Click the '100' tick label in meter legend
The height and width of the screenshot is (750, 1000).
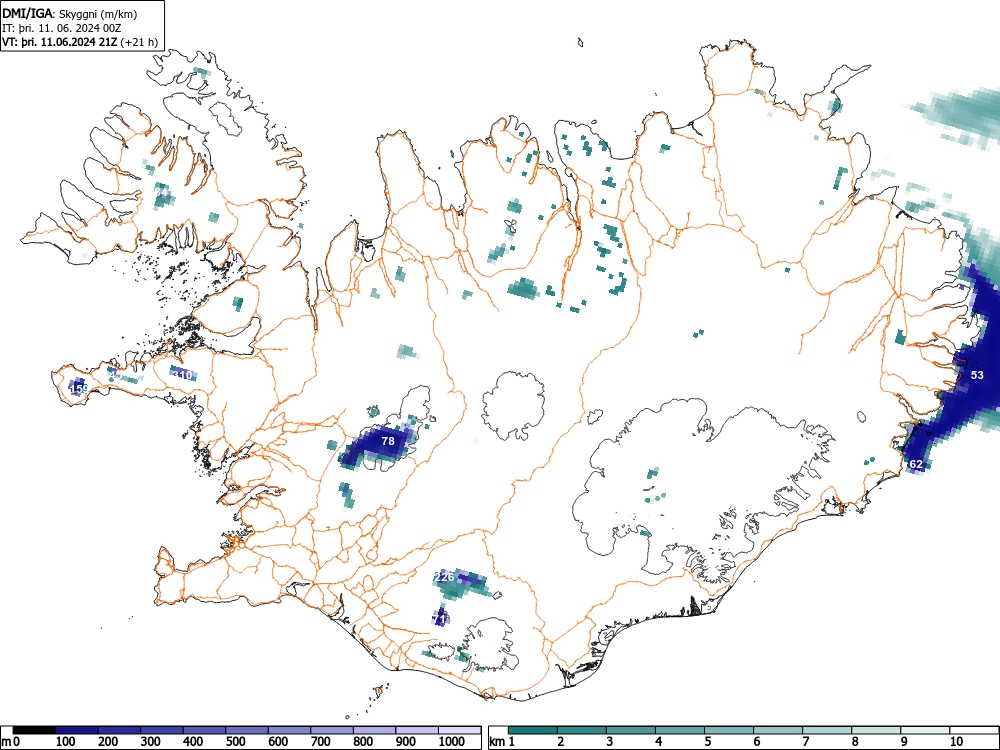(x=66, y=742)
